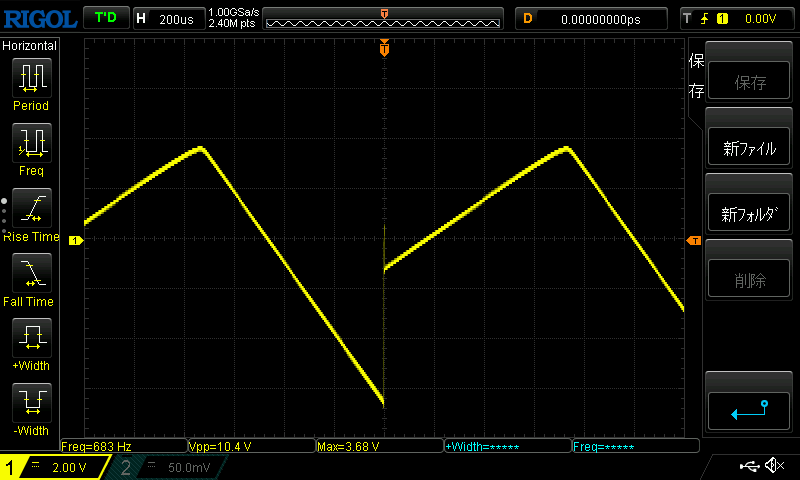Click the Horizontal menu header

click(30, 45)
